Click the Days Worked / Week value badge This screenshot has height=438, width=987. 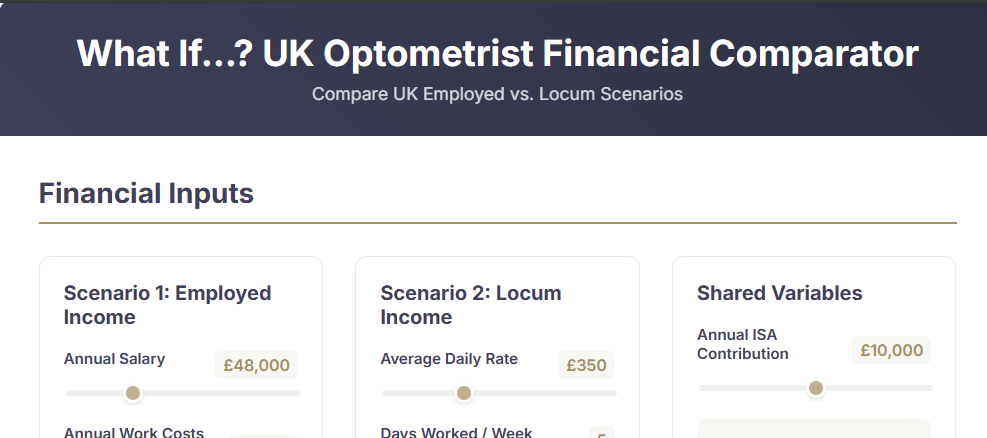point(601,434)
